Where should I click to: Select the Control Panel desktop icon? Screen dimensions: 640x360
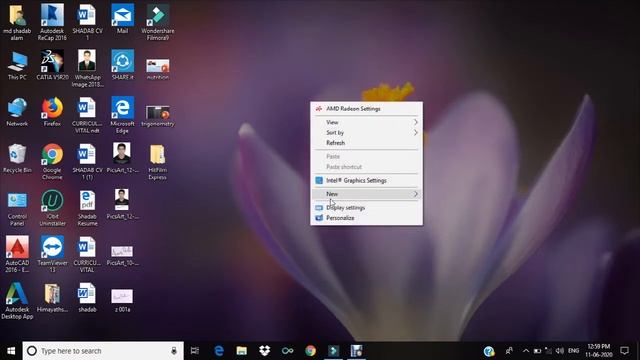pos(17,208)
